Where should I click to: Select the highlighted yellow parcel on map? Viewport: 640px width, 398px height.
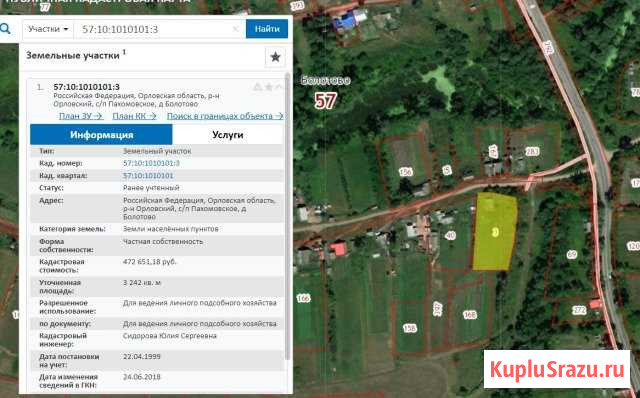point(495,231)
